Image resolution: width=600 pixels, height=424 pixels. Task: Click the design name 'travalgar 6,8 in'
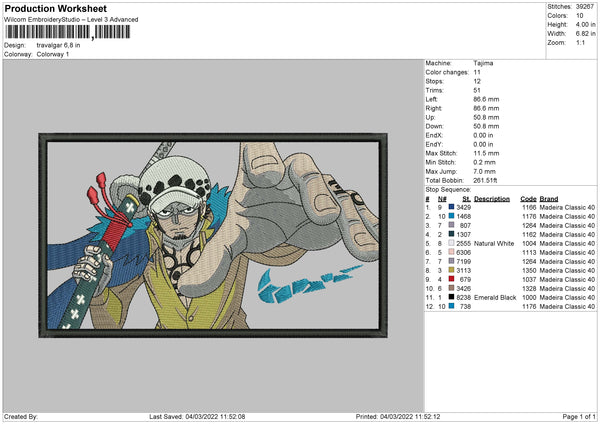pos(58,45)
